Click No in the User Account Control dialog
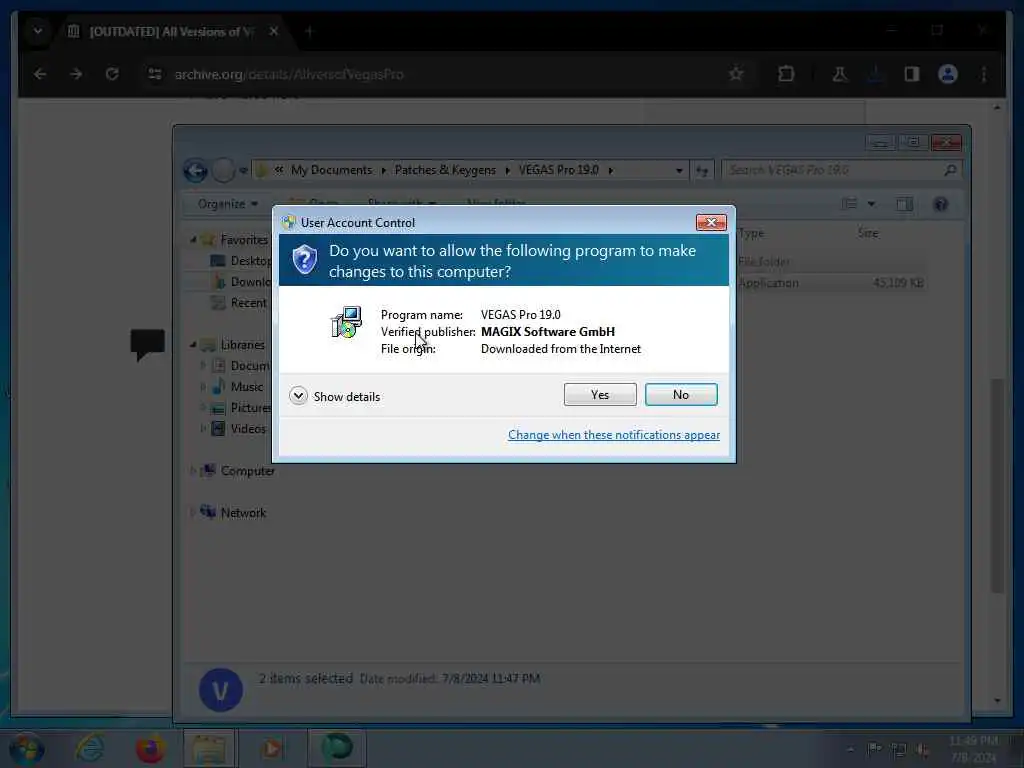Viewport: 1024px width, 768px height. point(680,394)
